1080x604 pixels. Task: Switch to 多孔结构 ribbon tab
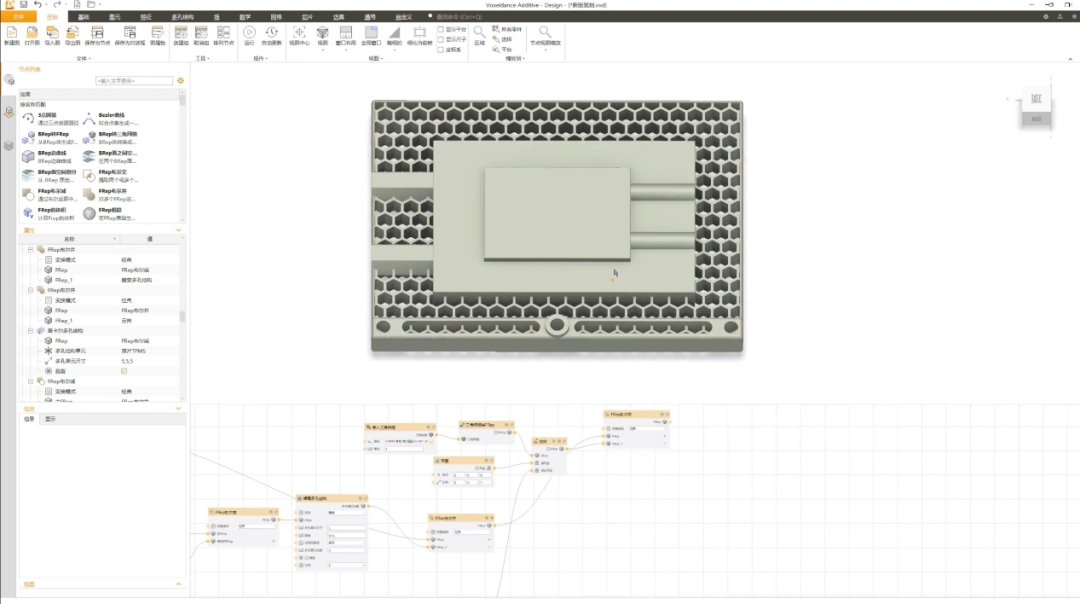(x=183, y=17)
